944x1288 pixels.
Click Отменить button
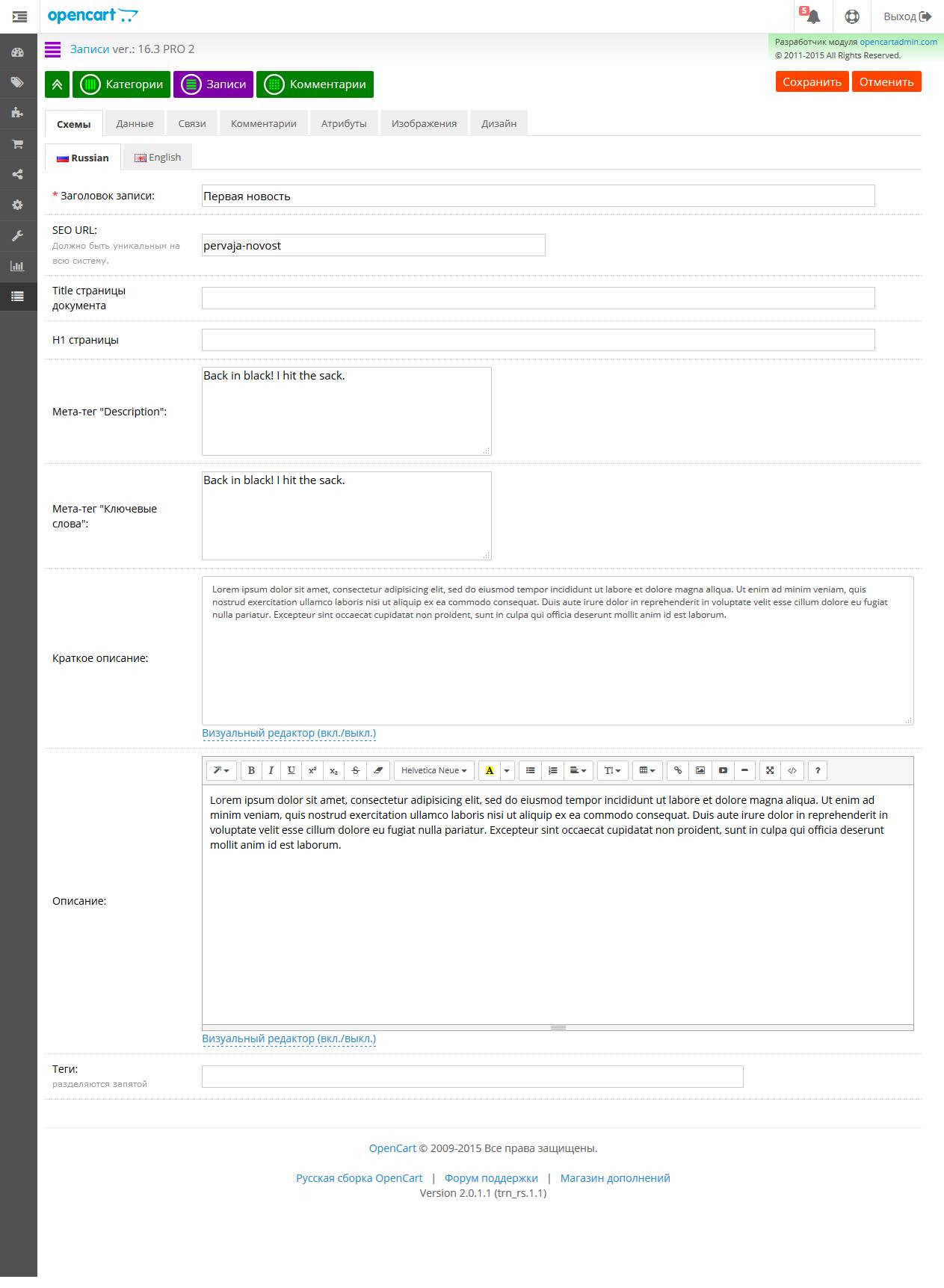[x=886, y=82]
